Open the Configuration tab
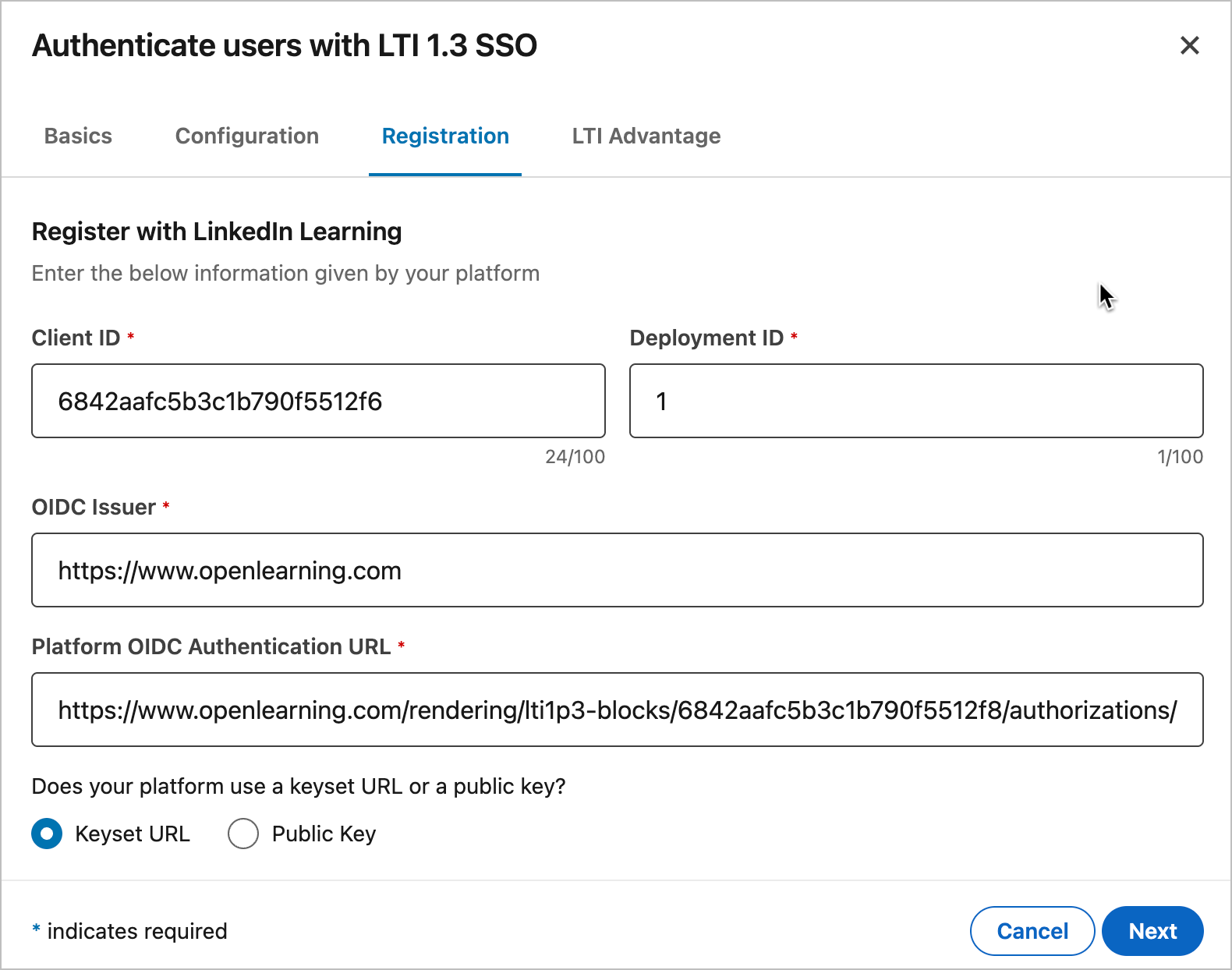Image resolution: width=1232 pixels, height=970 pixels. [x=247, y=136]
